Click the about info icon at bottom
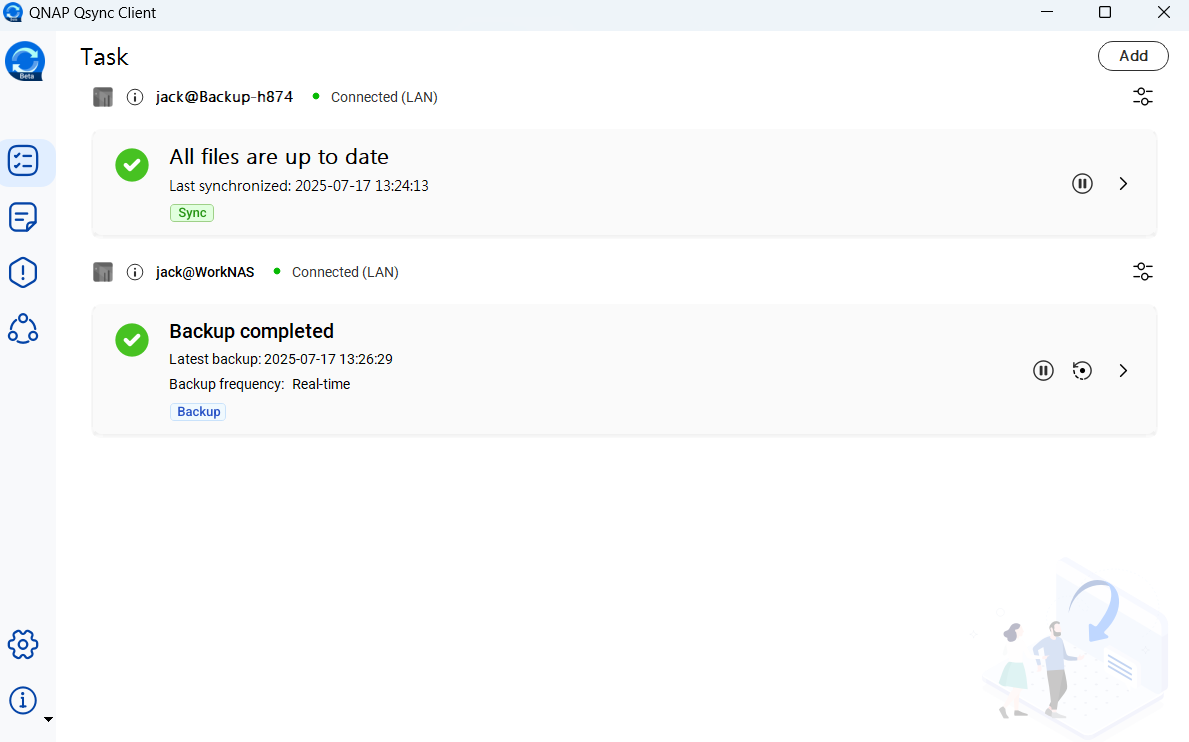Image resolution: width=1189 pixels, height=742 pixels. [x=23, y=700]
